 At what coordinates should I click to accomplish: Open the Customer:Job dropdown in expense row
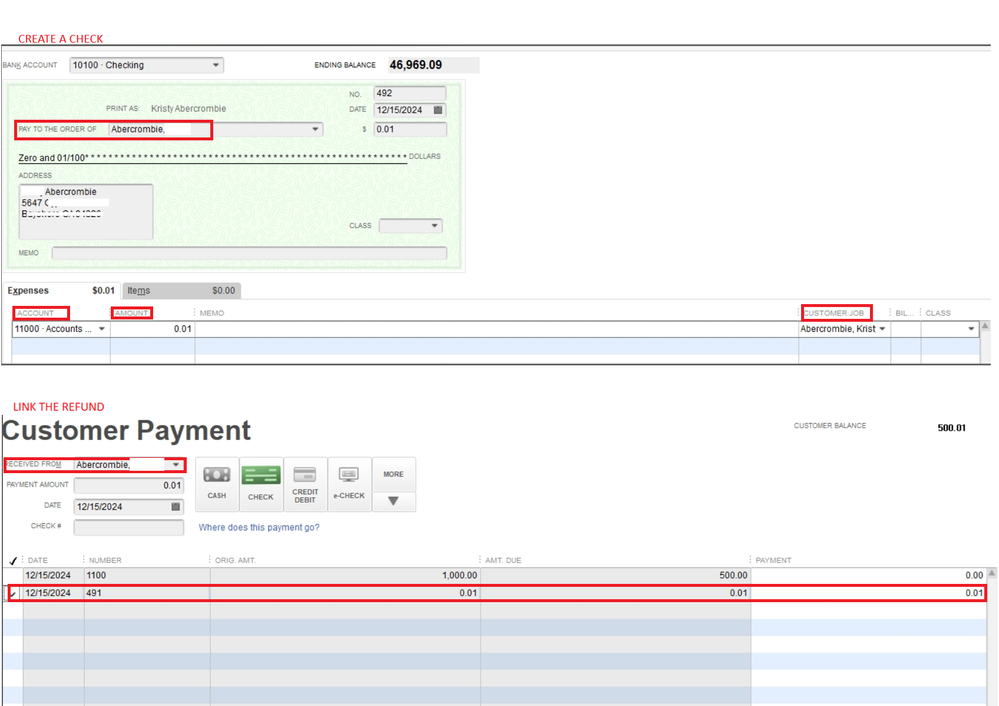(x=882, y=329)
